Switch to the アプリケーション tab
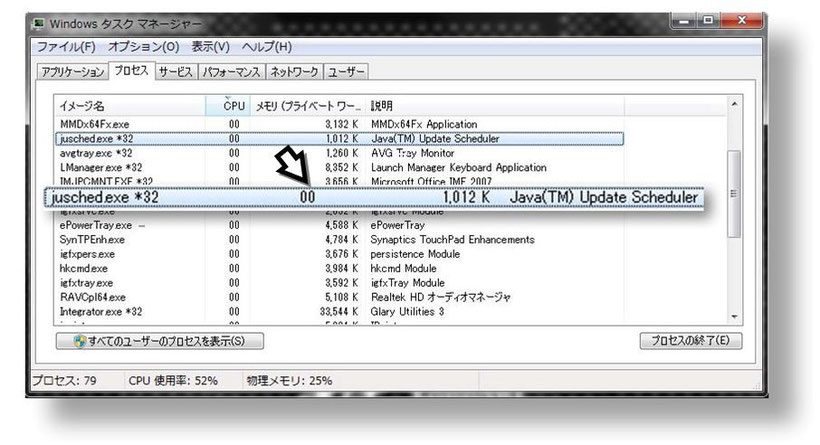 (73, 72)
